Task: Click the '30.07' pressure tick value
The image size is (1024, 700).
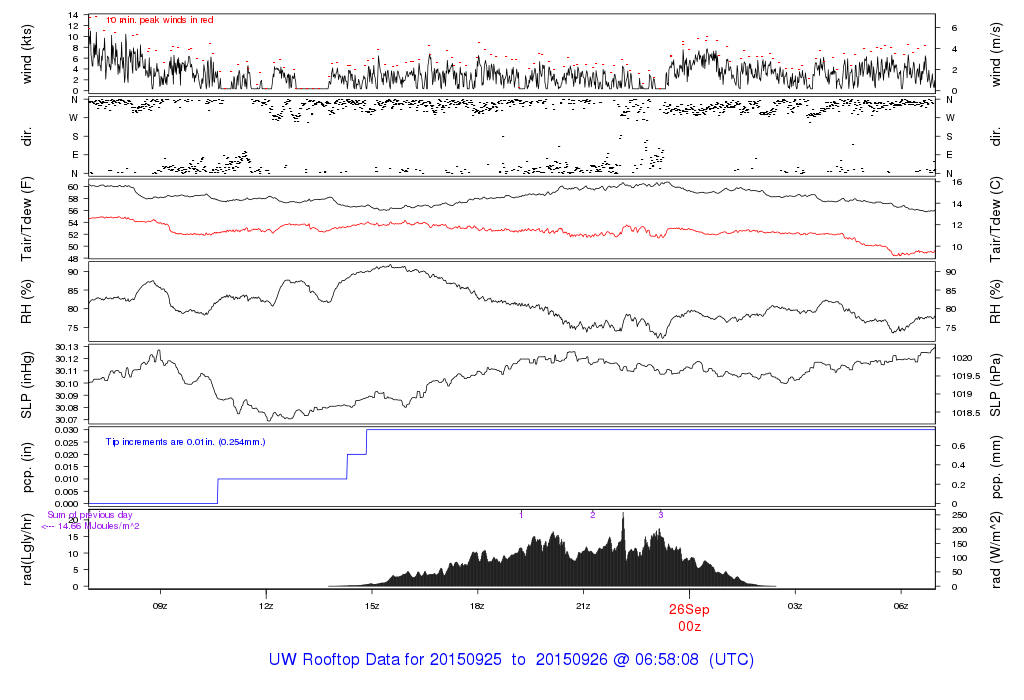Action: point(67,420)
